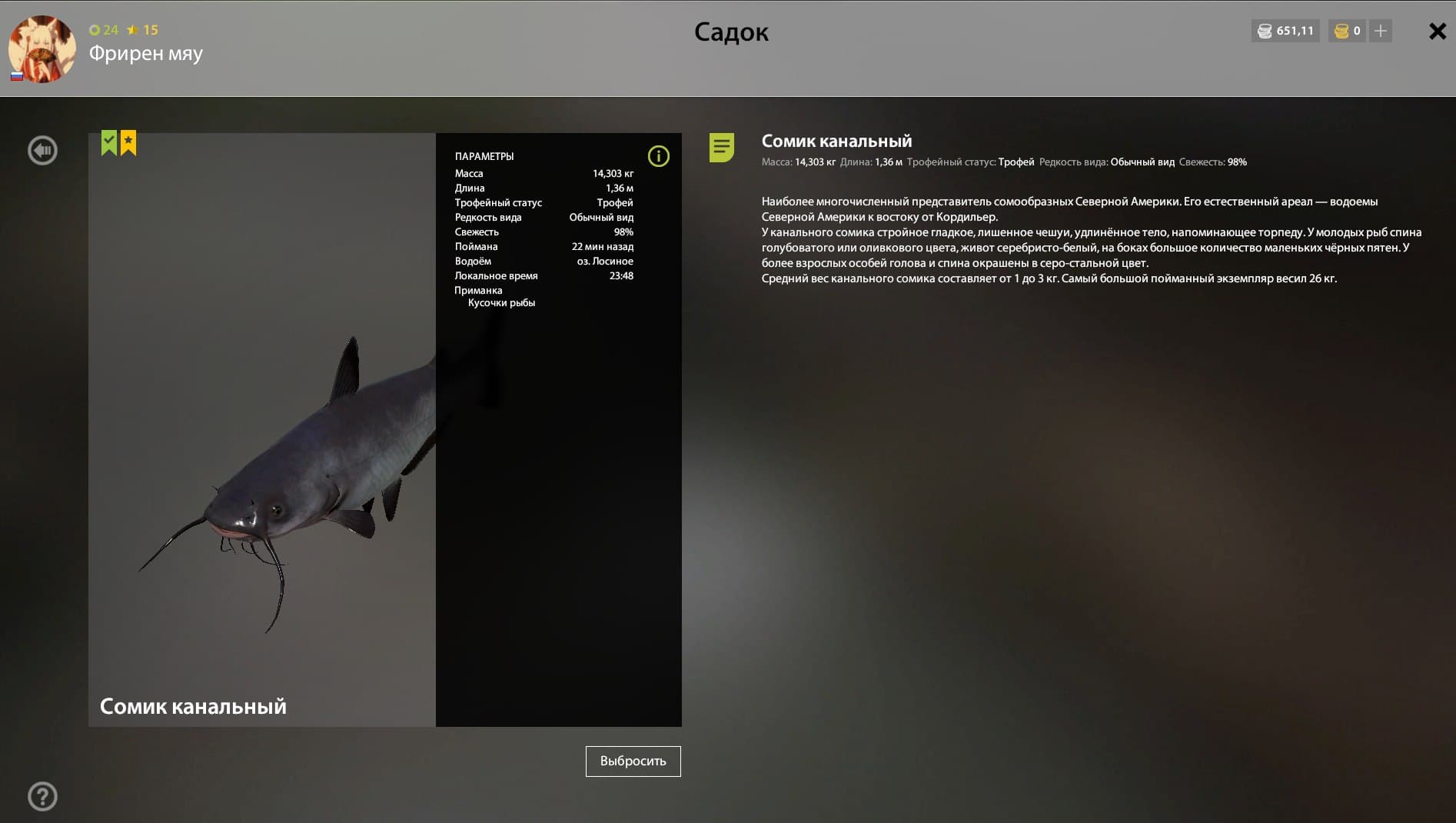Click the player name Фрирен мяу
The image size is (1456, 823).
pos(146,53)
